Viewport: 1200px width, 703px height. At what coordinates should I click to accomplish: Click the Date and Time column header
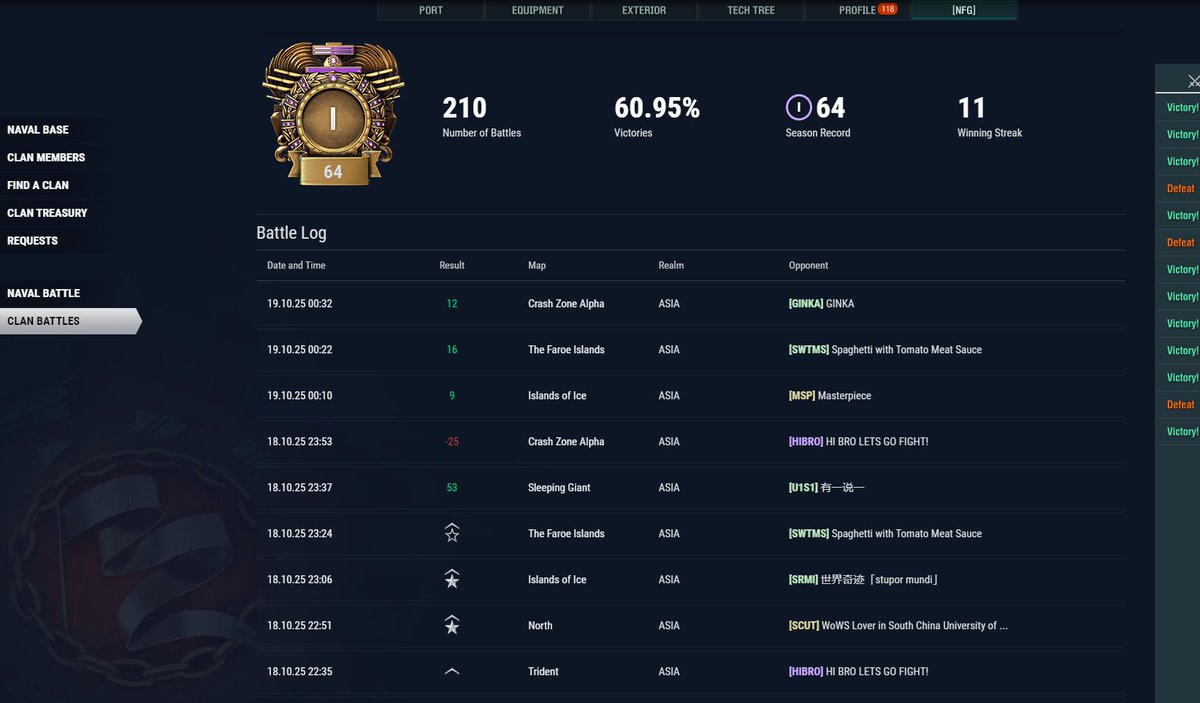[x=296, y=266]
